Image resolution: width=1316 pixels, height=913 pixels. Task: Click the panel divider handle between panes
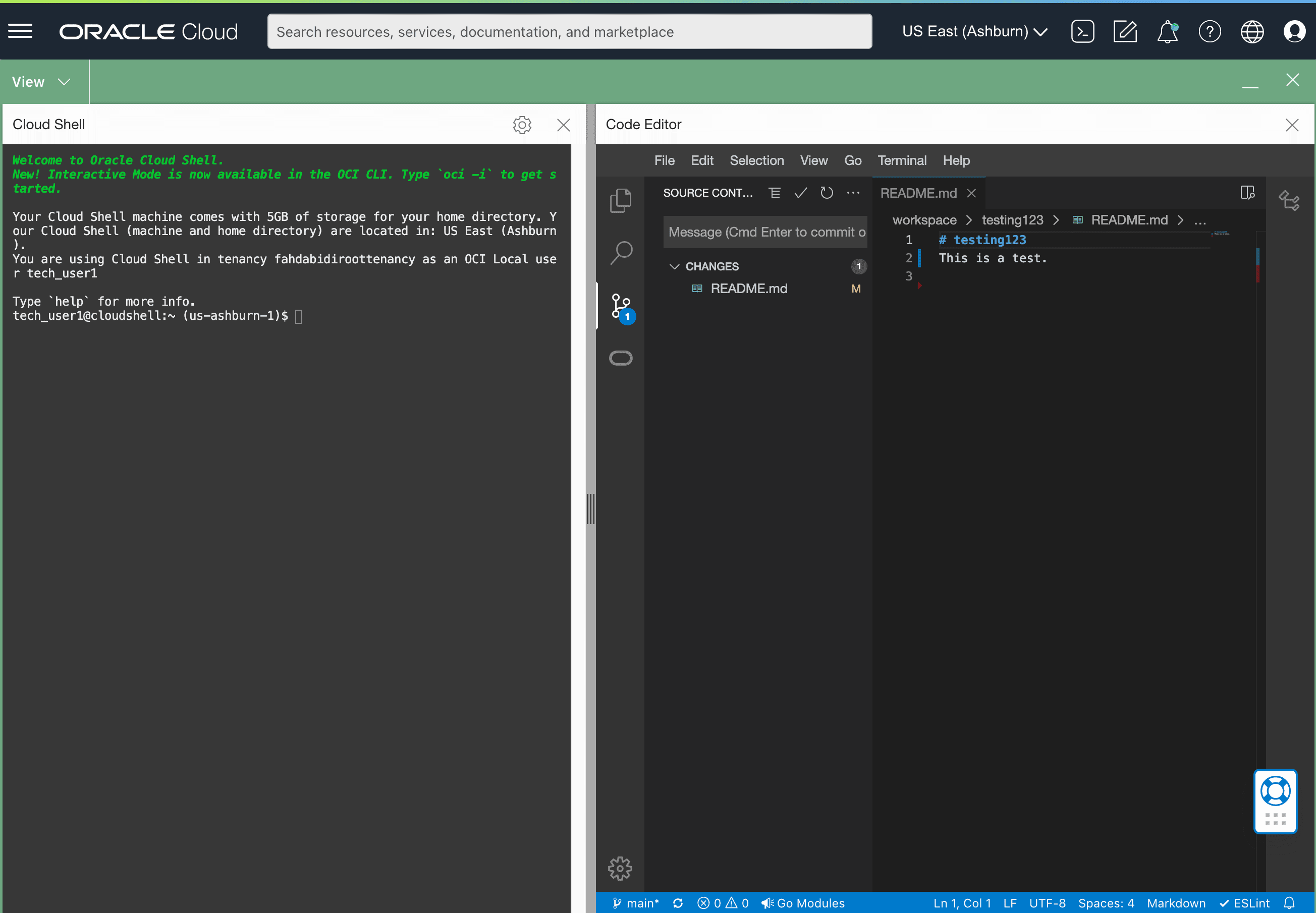click(x=590, y=508)
